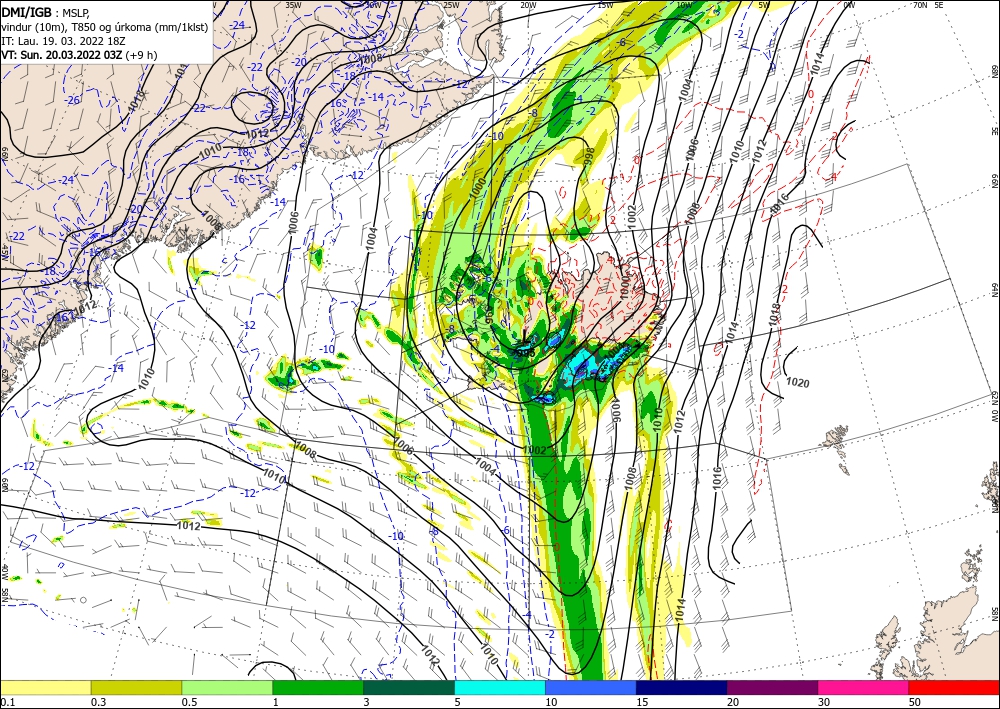
Task: Click the light green 0.5 legend band
Action: pos(227,687)
